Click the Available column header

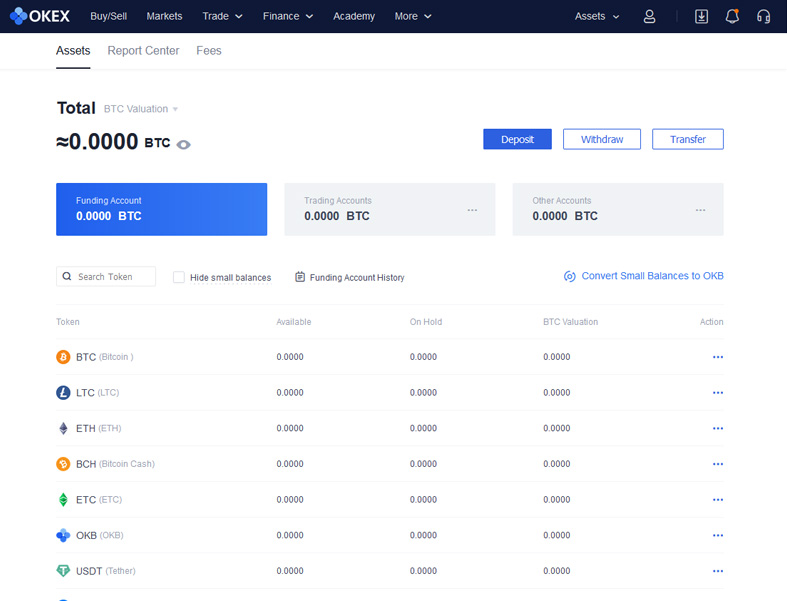point(294,322)
